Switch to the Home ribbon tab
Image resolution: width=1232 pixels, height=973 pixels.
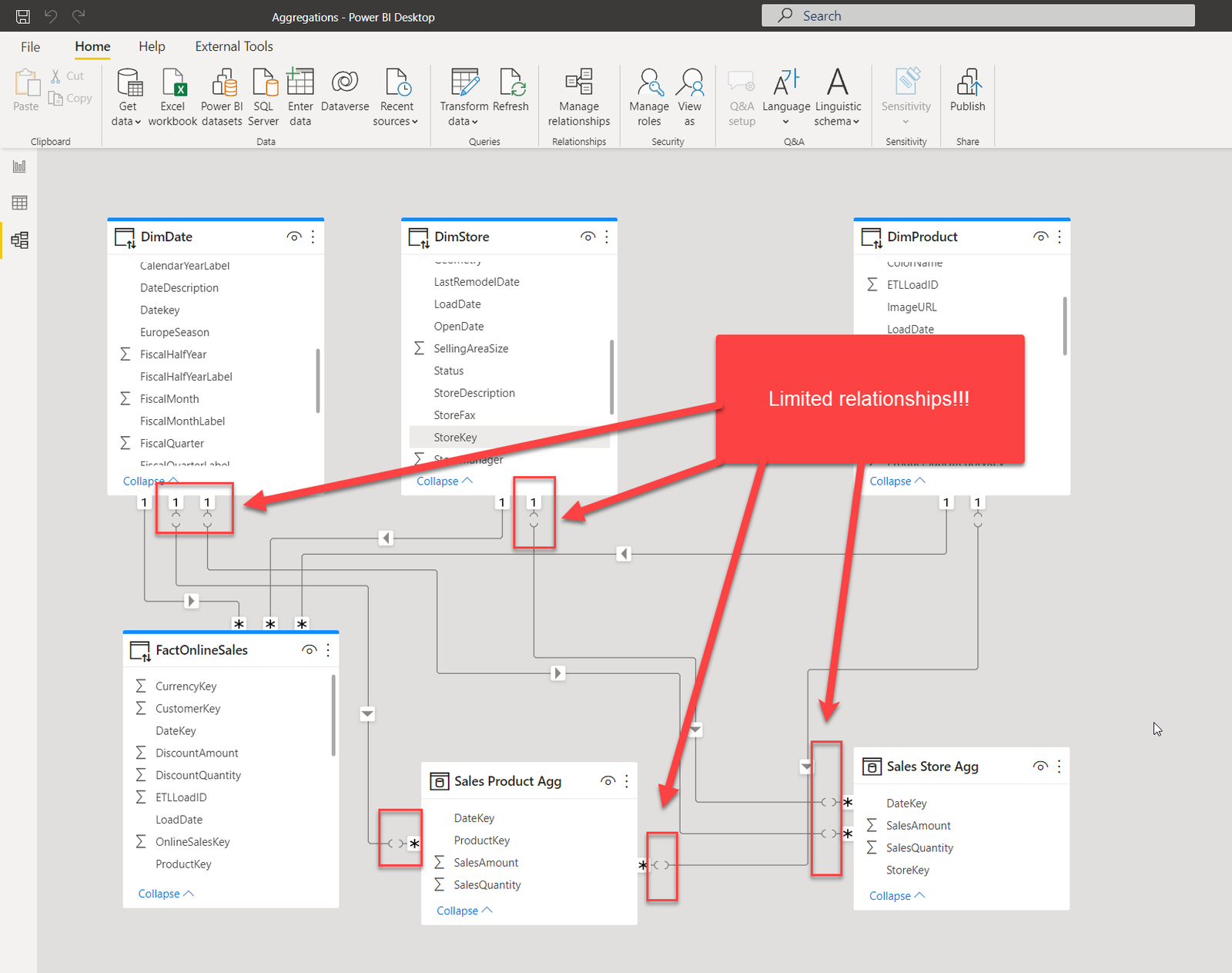[92, 46]
